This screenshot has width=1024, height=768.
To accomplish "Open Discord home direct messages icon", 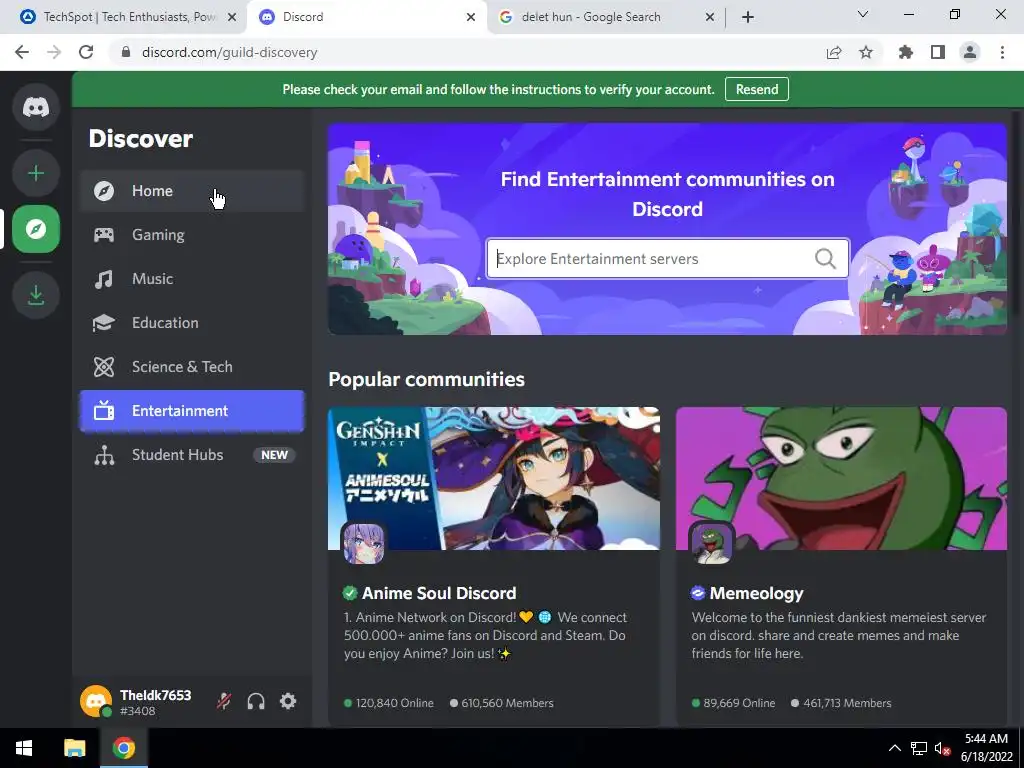I will pos(36,106).
